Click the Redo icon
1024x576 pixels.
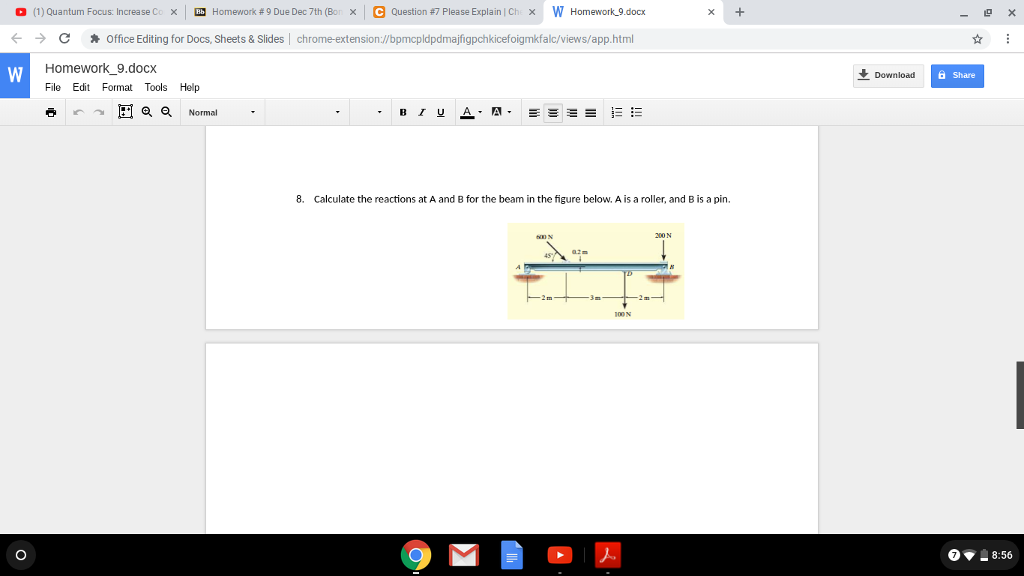click(x=97, y=111)
